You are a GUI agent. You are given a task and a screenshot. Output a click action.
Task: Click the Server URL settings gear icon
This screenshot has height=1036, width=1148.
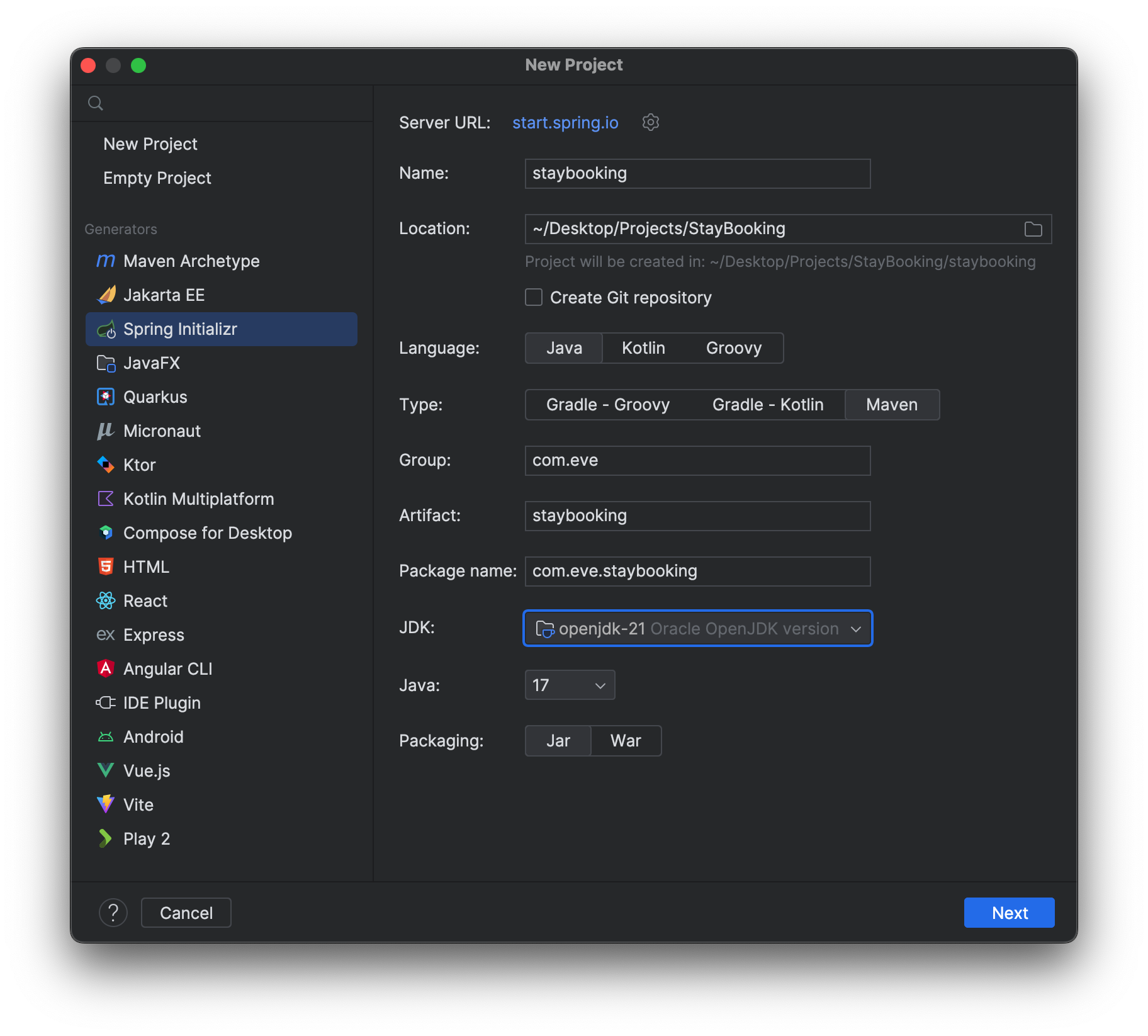[650, 122]
